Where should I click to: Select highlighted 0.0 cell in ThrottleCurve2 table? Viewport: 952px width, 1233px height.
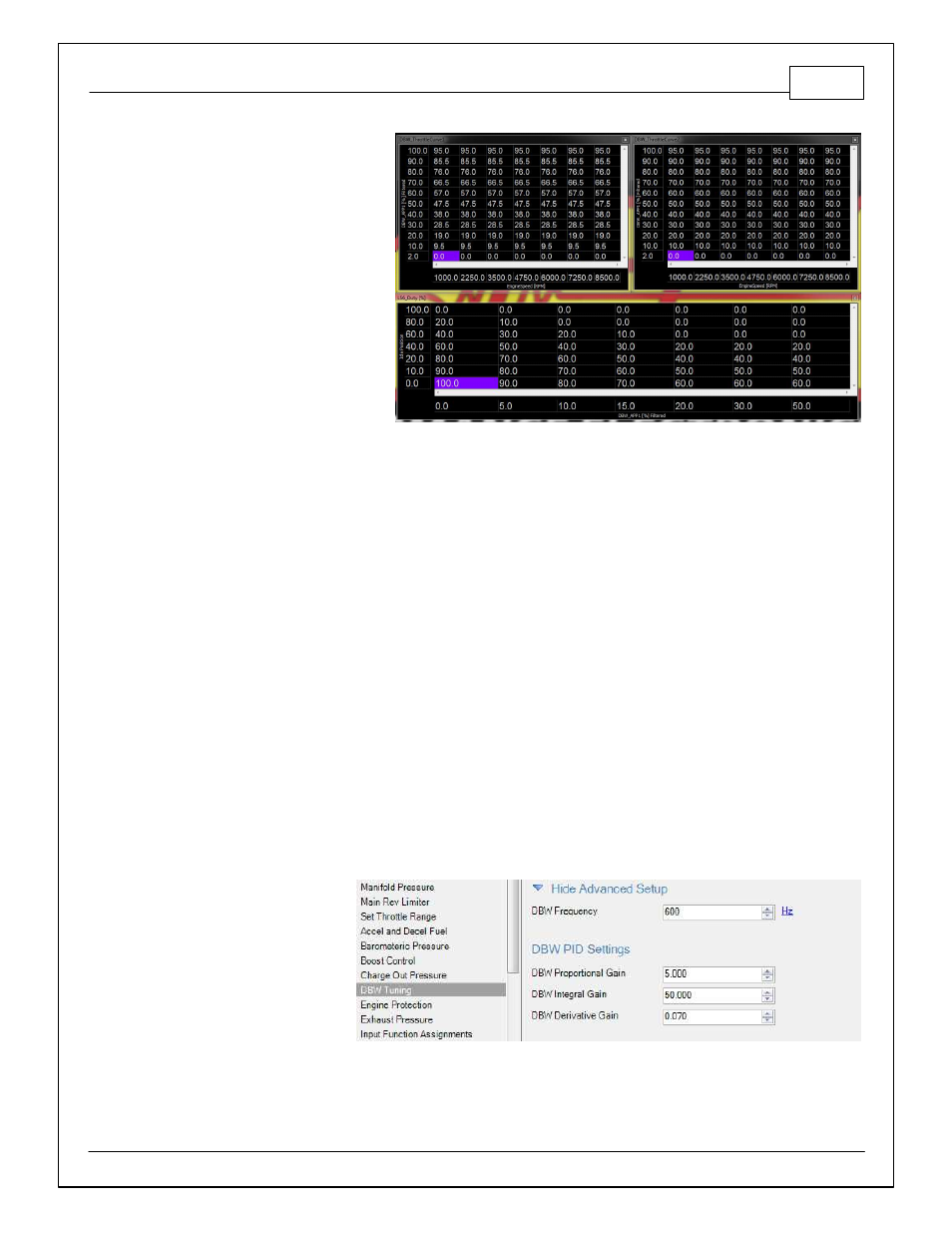point(680,256)
